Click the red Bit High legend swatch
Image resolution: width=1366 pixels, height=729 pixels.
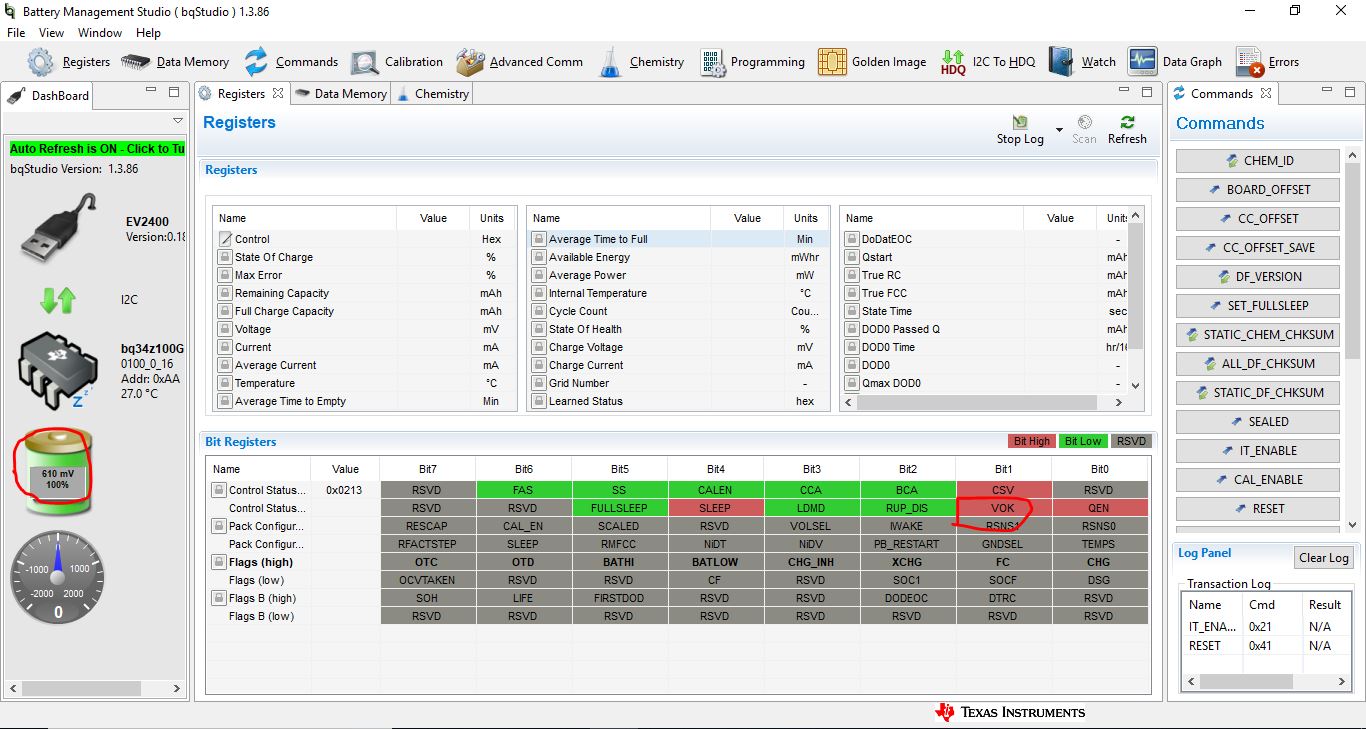(x=1032, y=441)
